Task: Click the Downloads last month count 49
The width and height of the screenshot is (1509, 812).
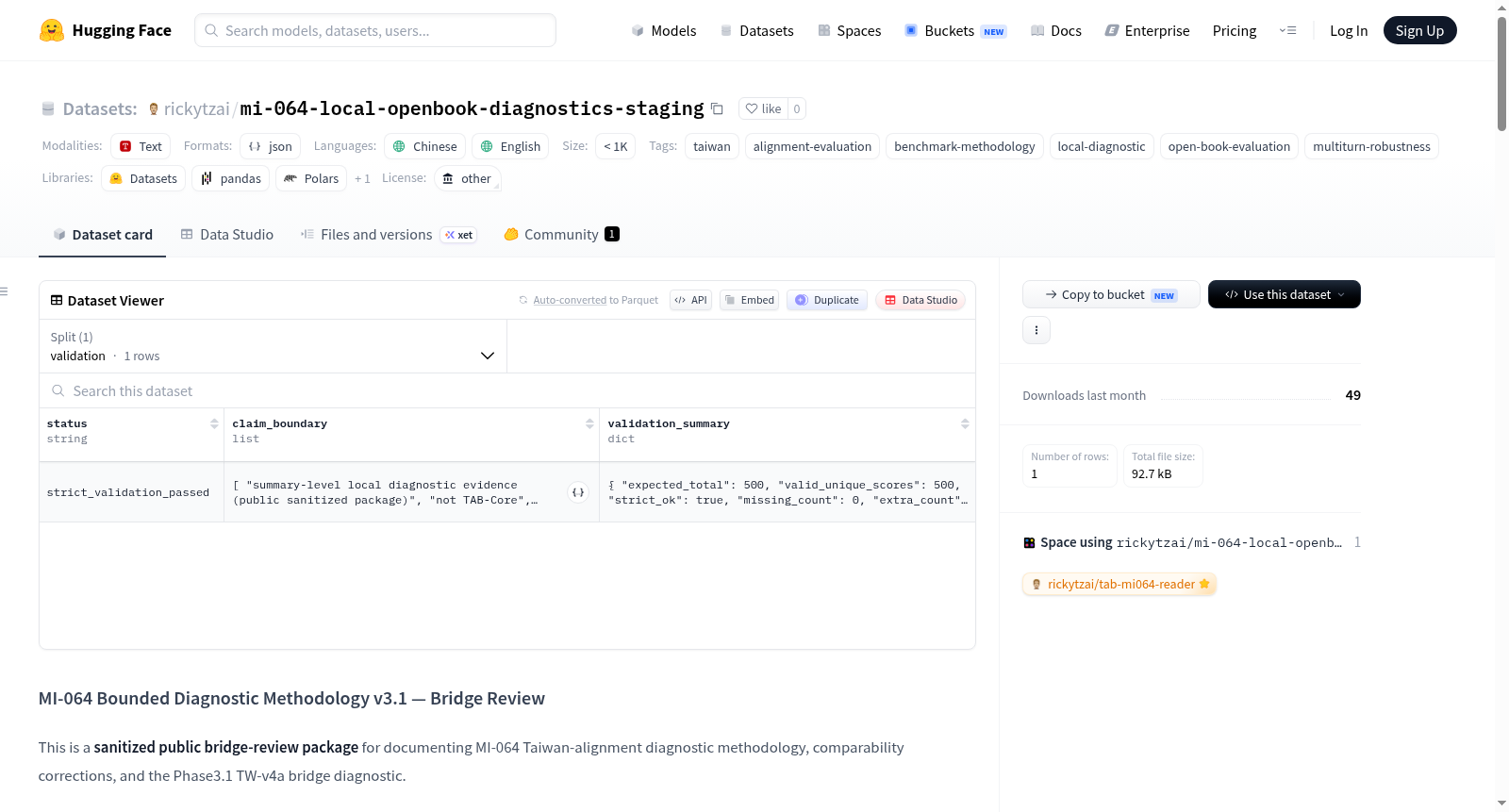Action: point(1352,395)
